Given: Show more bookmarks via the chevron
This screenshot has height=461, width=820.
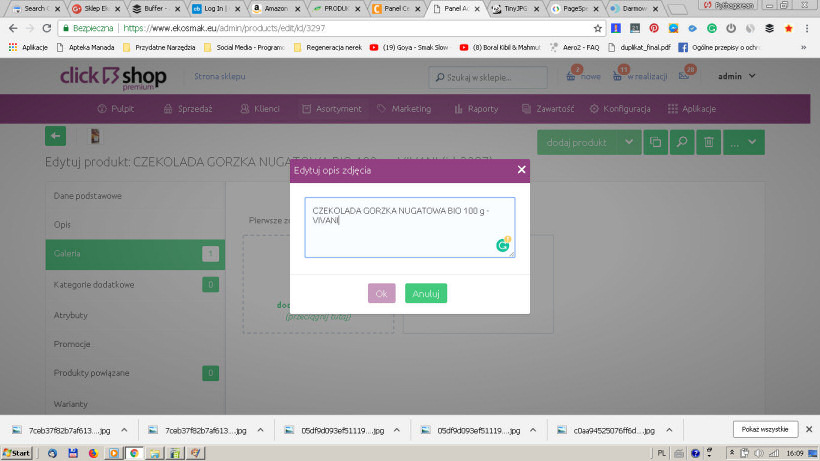Looking at the screenshot, I should point(804,47).
